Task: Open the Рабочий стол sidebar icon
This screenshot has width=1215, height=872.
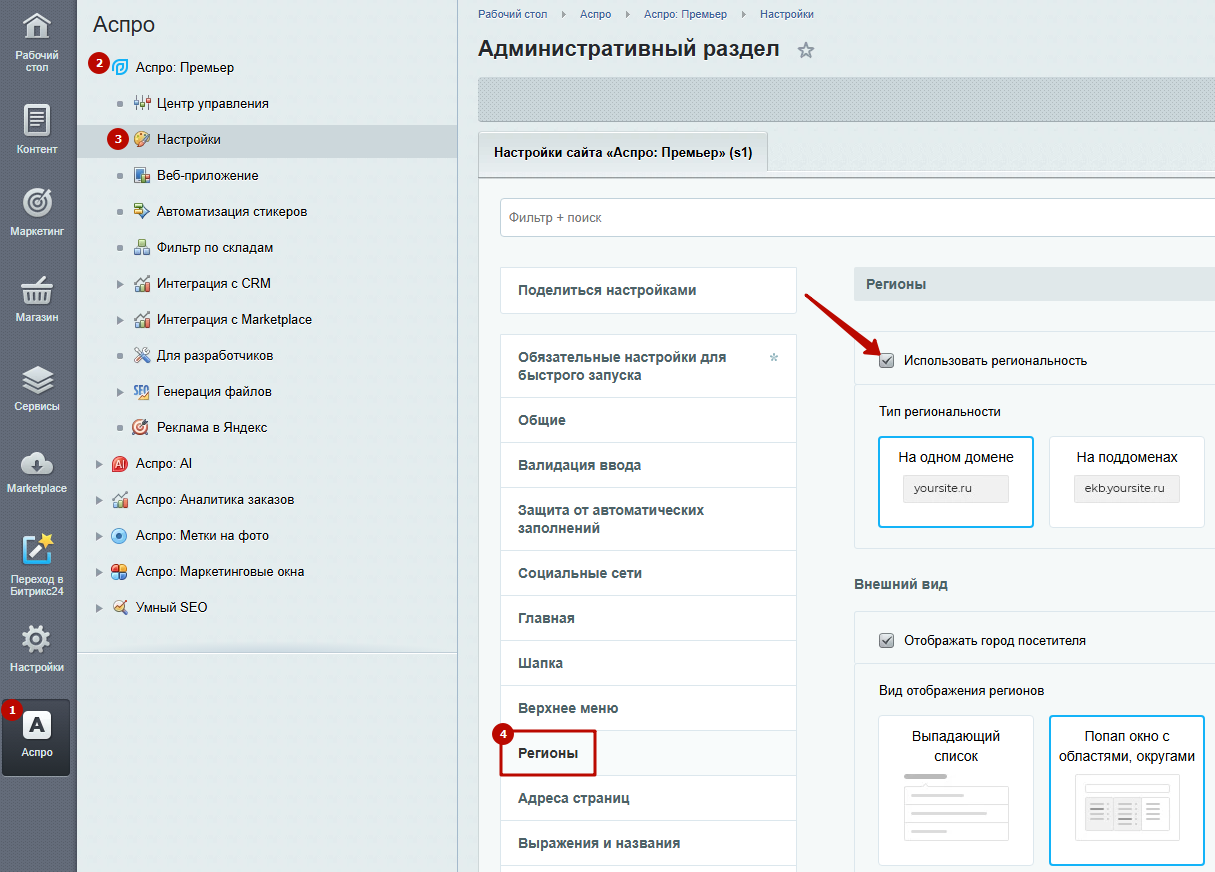Action: click(x=37, y=26)
